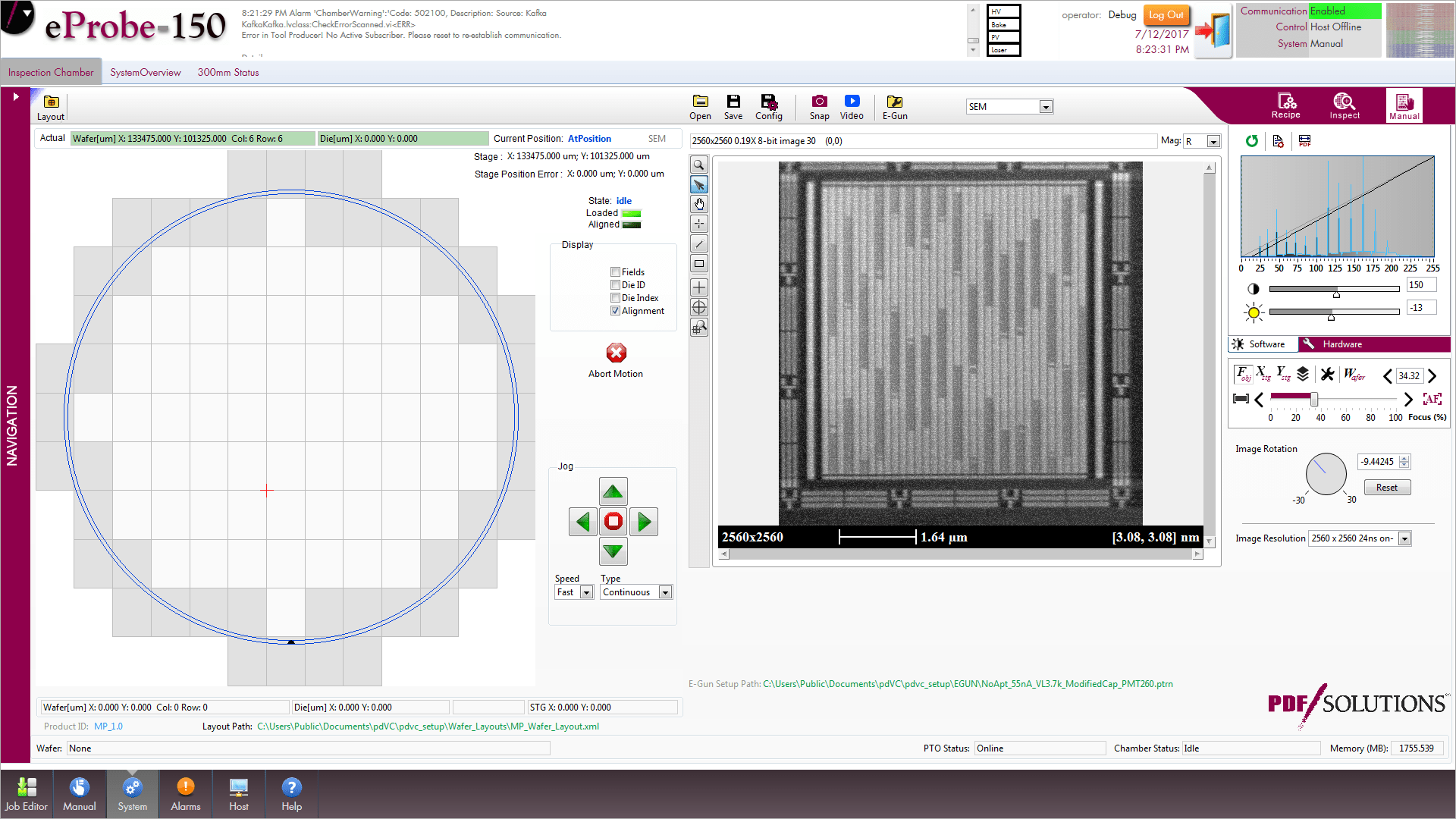Uncheck the Alignment display option
The image size is (1456, 819).
(x=615, y=310)
